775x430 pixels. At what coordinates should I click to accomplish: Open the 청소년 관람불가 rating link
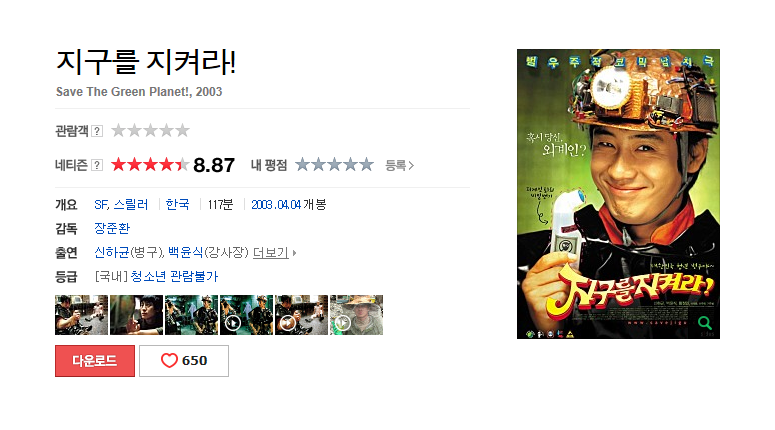[x=174, y=276]
